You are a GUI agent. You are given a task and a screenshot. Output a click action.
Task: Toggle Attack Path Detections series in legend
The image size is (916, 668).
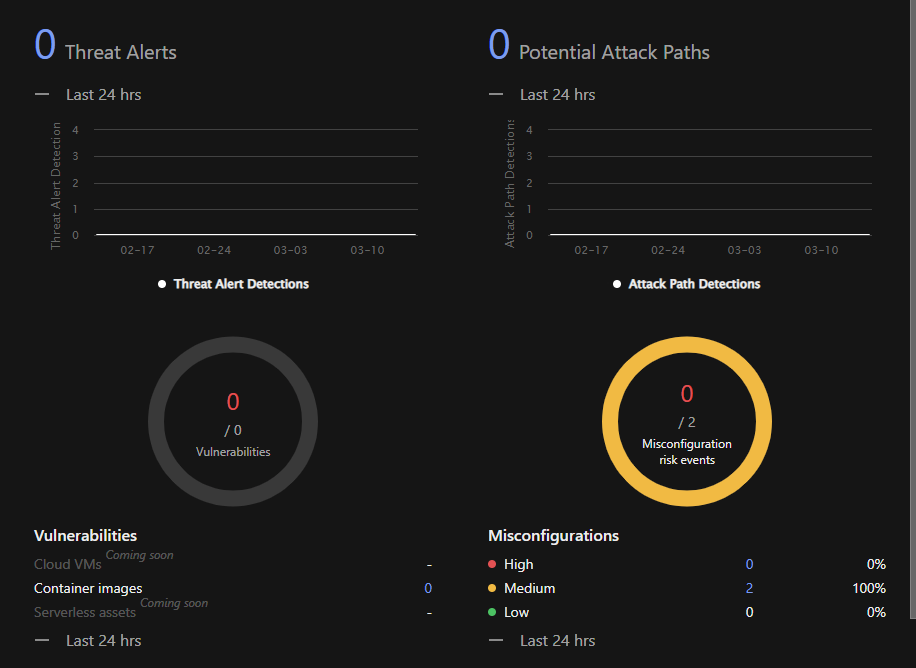694,284
